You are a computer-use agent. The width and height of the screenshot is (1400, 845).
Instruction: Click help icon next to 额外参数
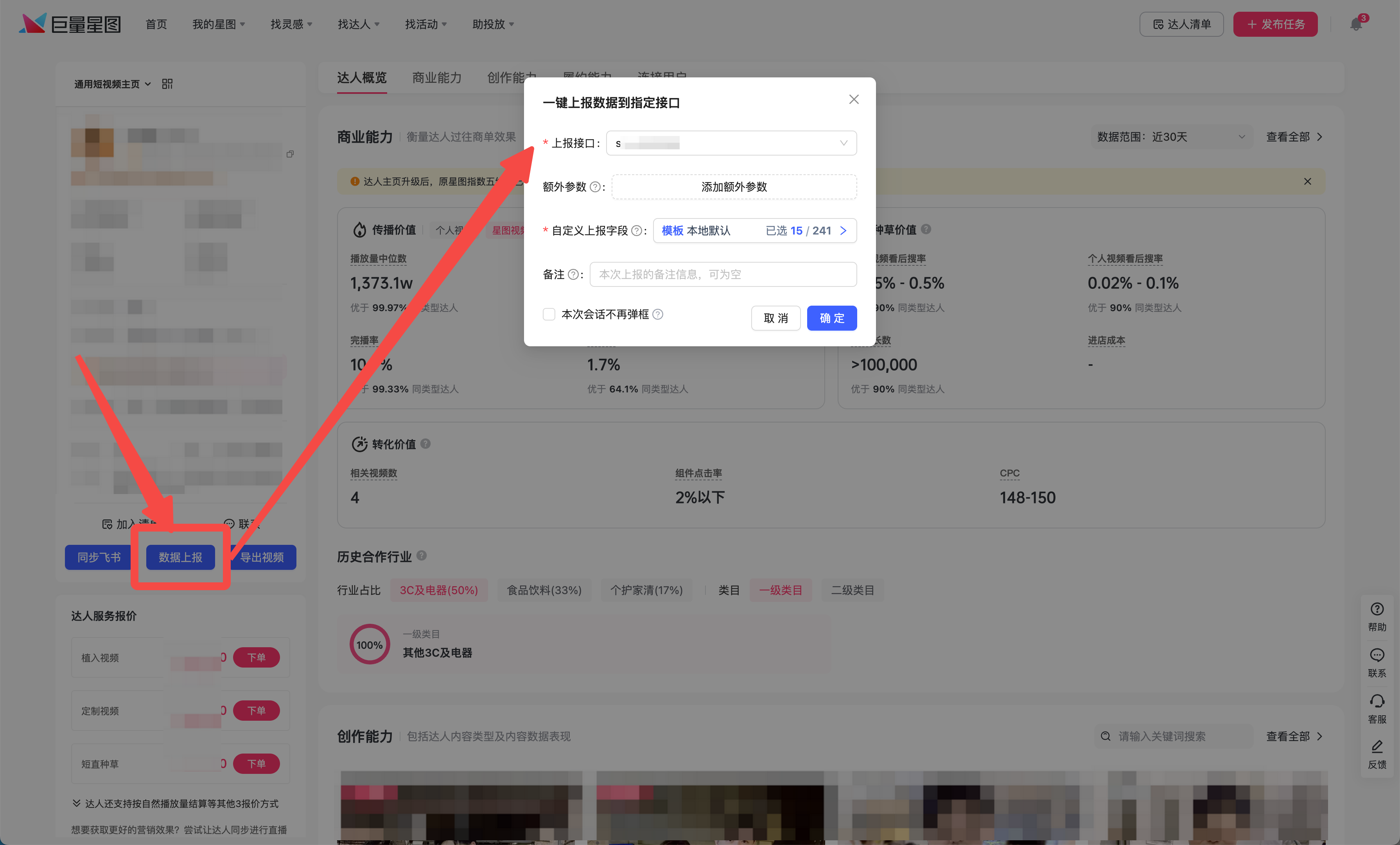tap(595, 187)
